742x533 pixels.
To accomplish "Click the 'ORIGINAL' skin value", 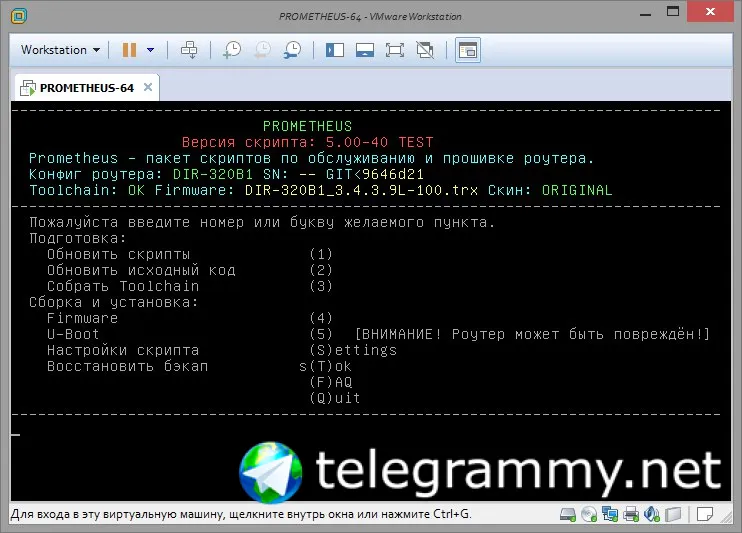I will [577, 190].
